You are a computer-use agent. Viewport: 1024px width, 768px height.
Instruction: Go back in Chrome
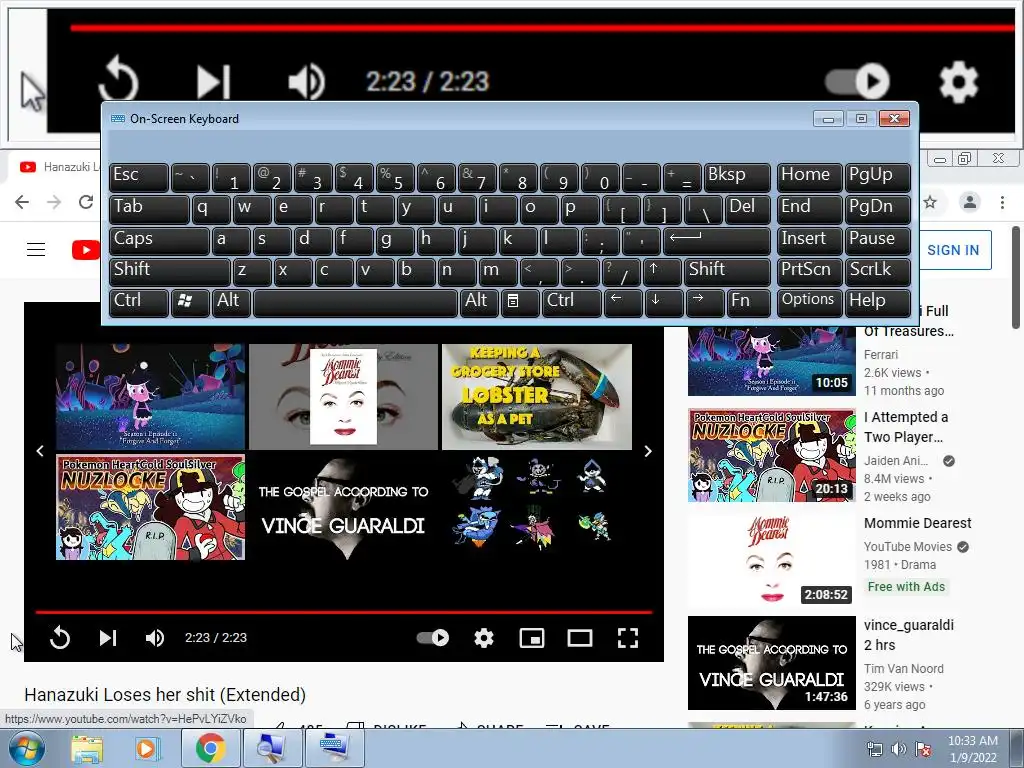[x=22, y=202]
